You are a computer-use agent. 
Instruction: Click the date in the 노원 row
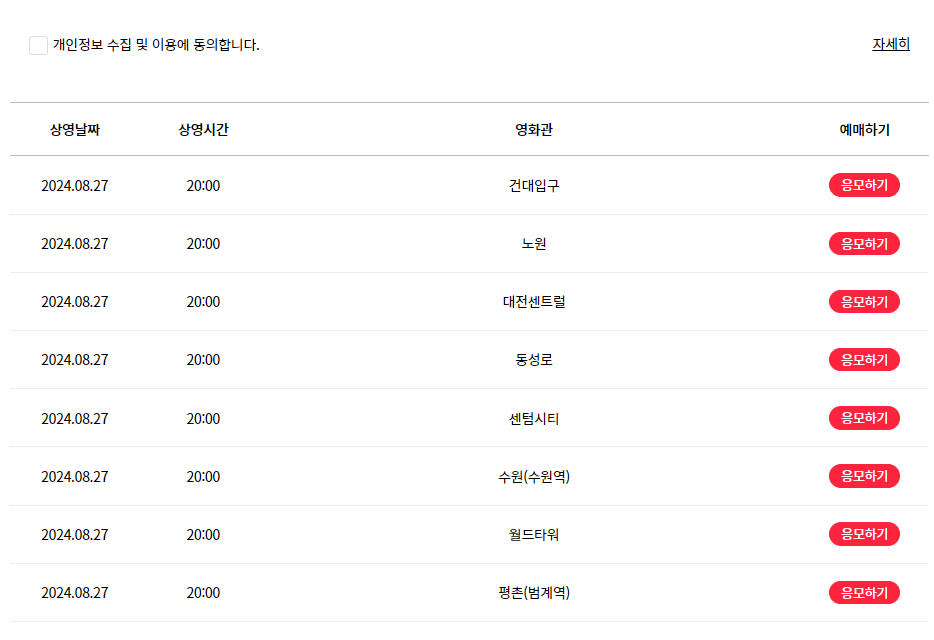point(74,244)
